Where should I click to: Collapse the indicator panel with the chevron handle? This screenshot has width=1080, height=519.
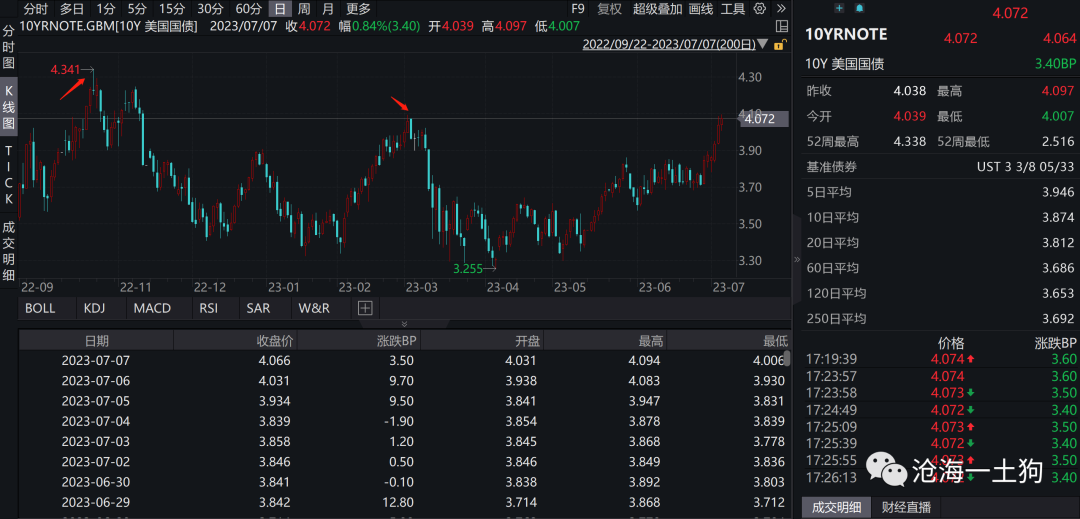(404, 324)
